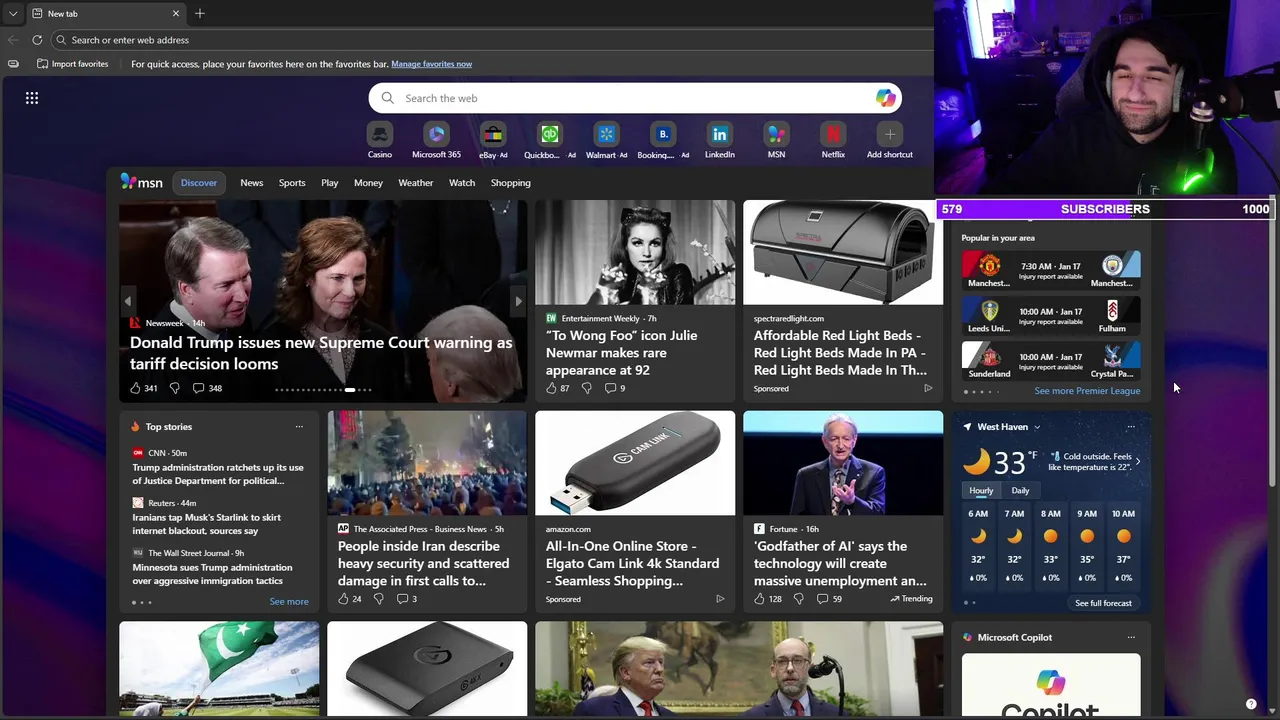Click Import favorites button
Screen dimensions: 1280x720
point(72,64)
